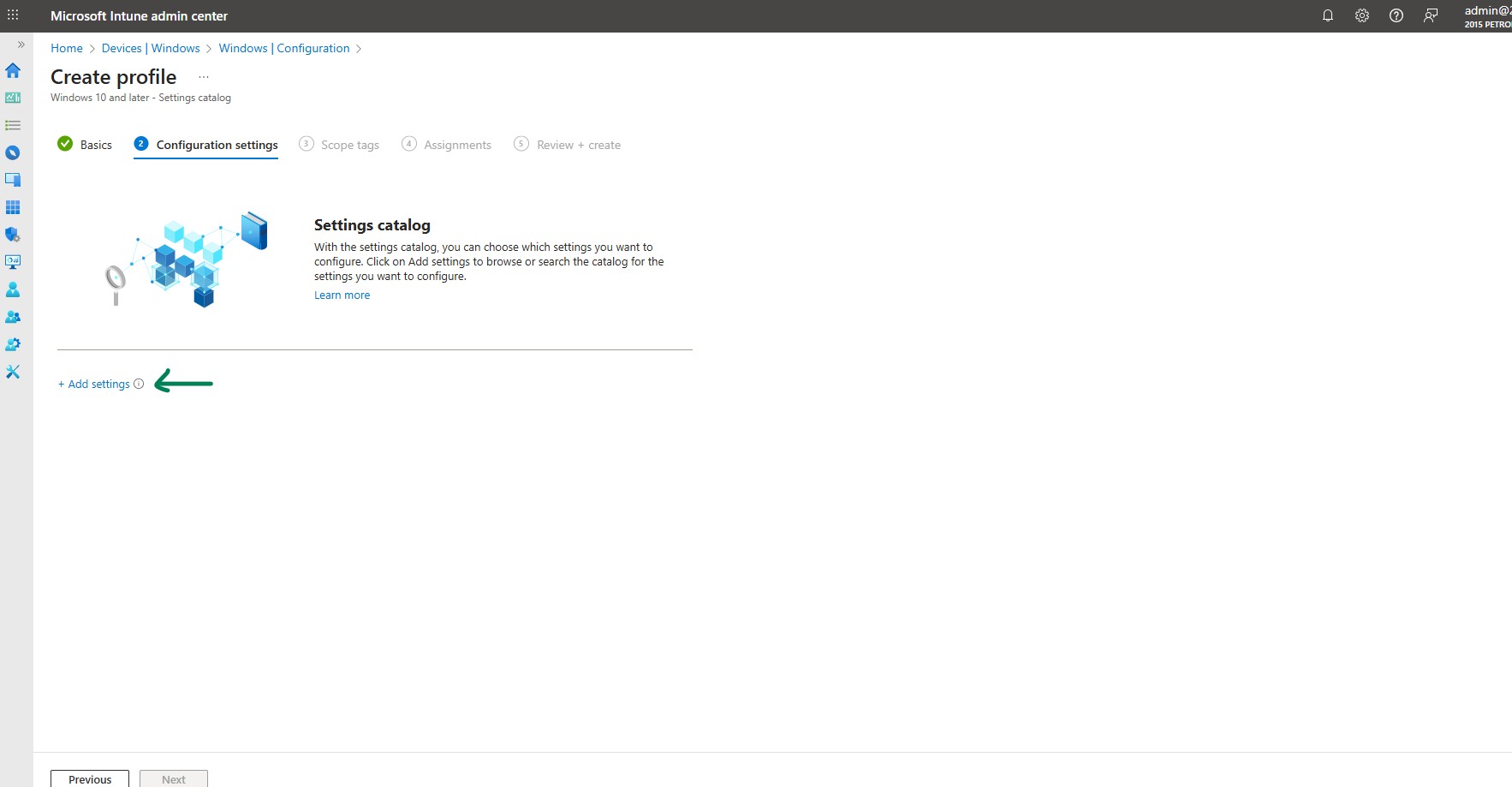The image size is (1512, 787).
Task: Open the Users section icon
Action: (x=13, y=289)
